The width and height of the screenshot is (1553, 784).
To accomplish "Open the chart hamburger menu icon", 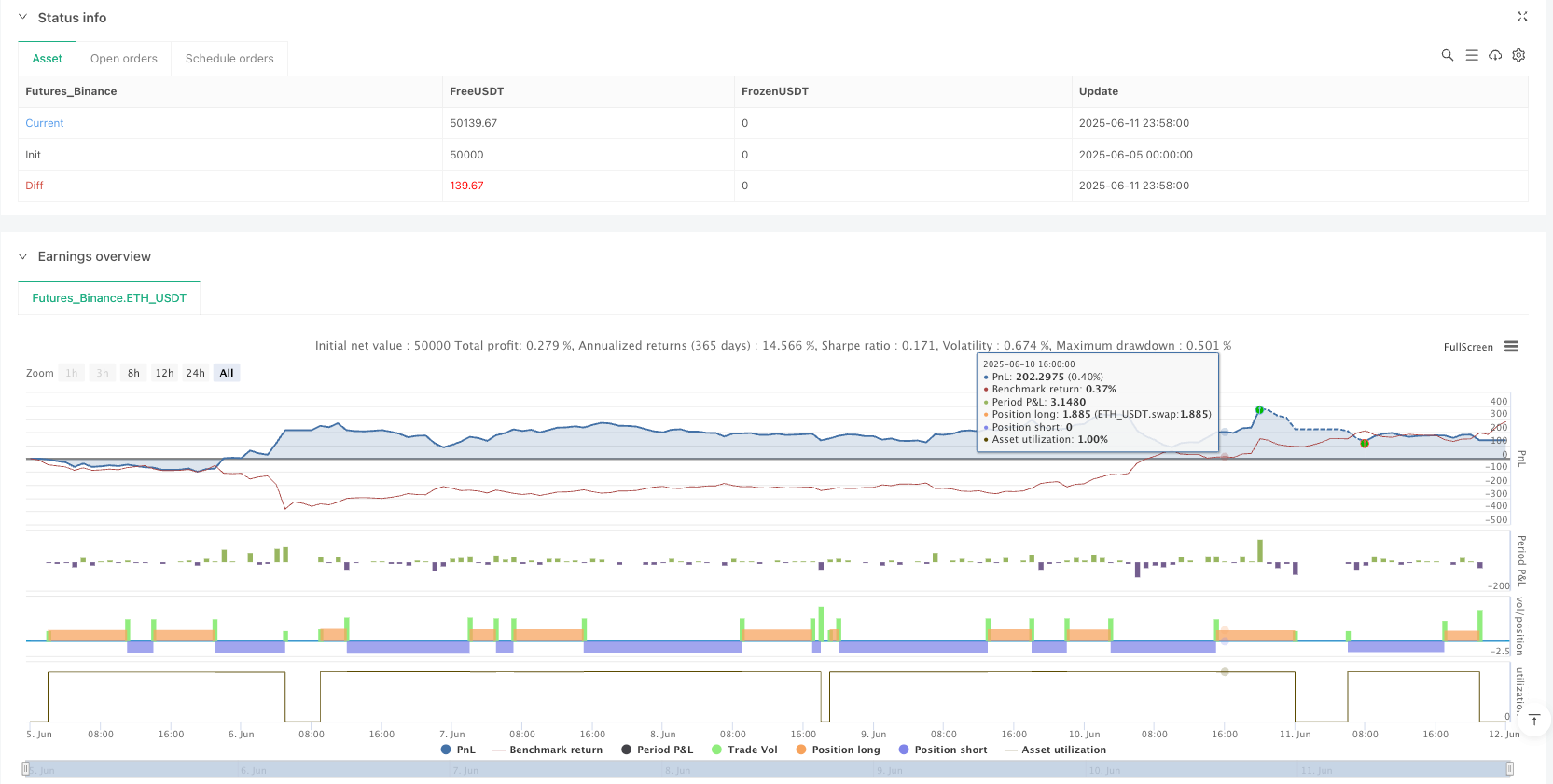I will (x=1511, y=347).
